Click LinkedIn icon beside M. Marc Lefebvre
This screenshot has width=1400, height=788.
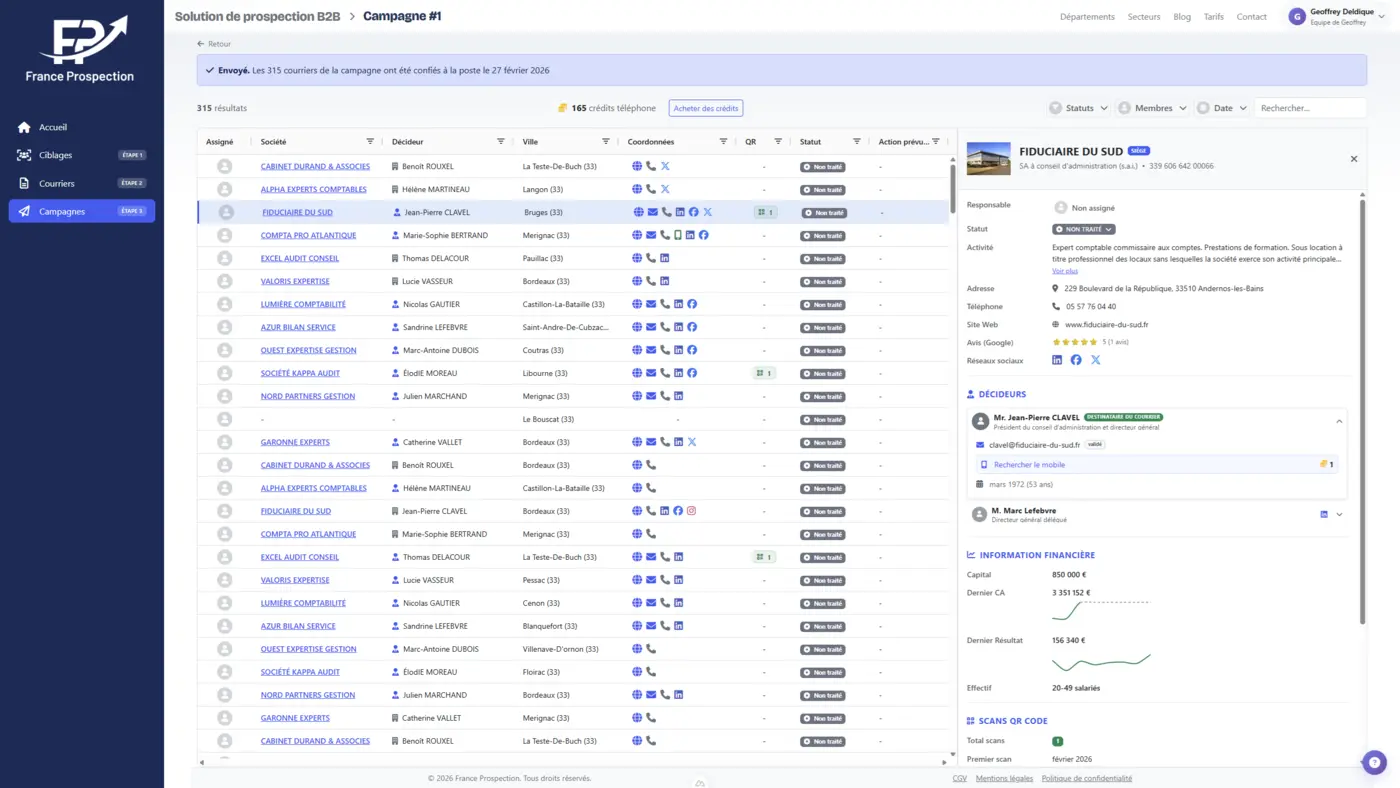tap(1324, 515)
